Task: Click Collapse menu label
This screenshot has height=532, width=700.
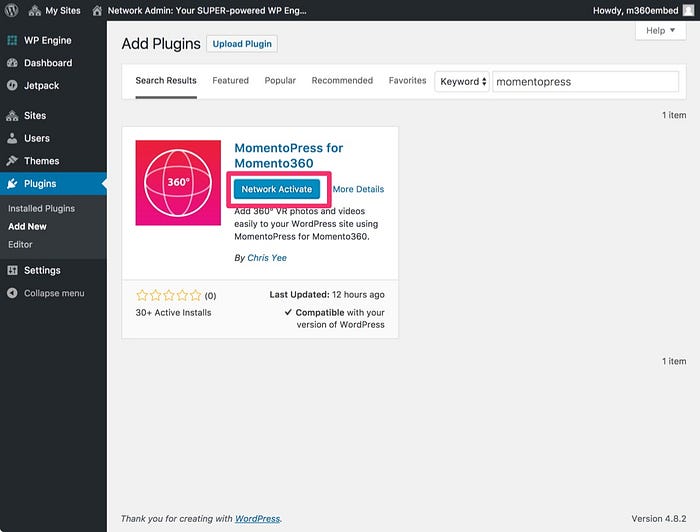Action: click(x=54, y=293)
